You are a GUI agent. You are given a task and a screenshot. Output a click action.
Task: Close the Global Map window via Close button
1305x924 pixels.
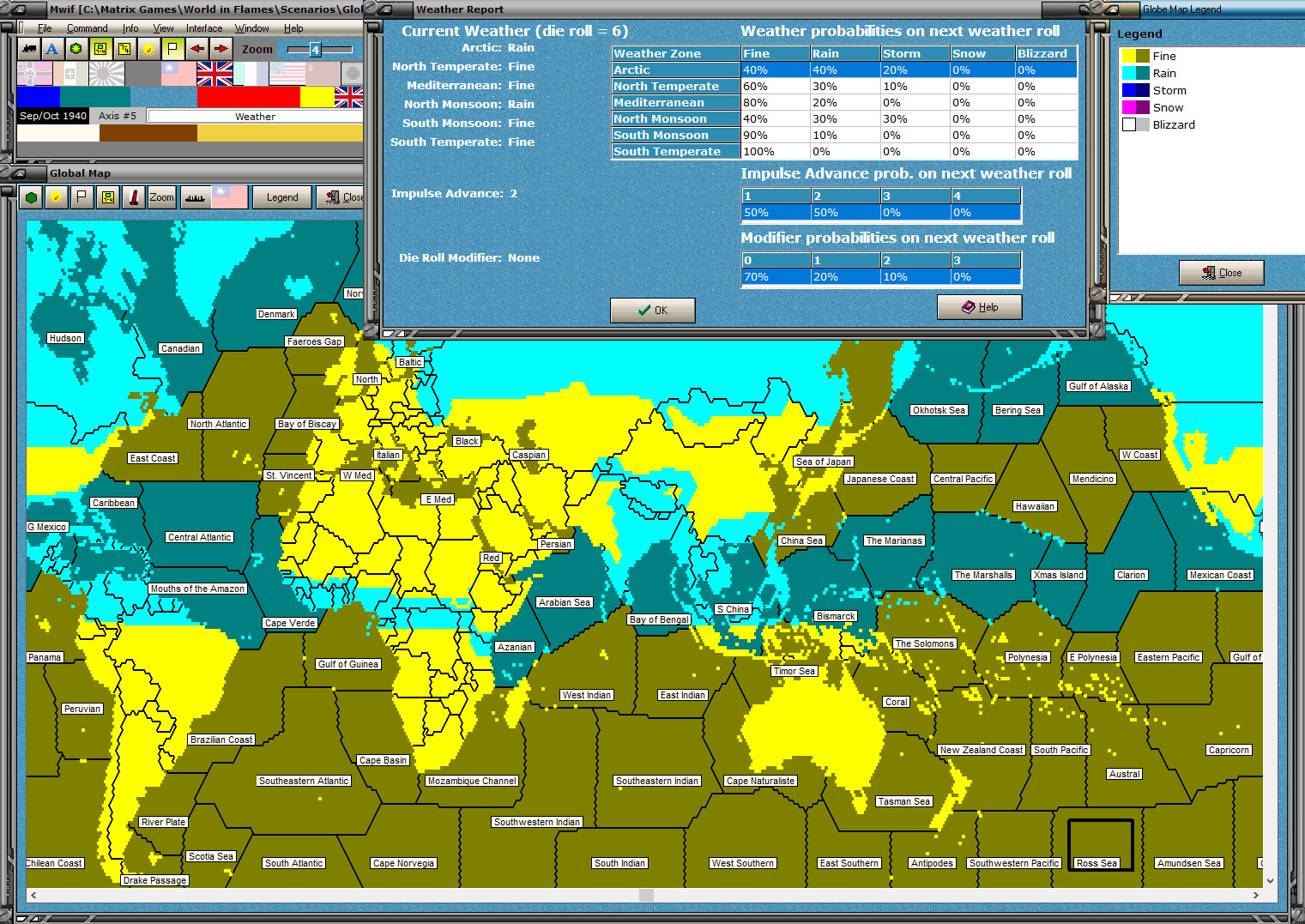tap(341, 197)
